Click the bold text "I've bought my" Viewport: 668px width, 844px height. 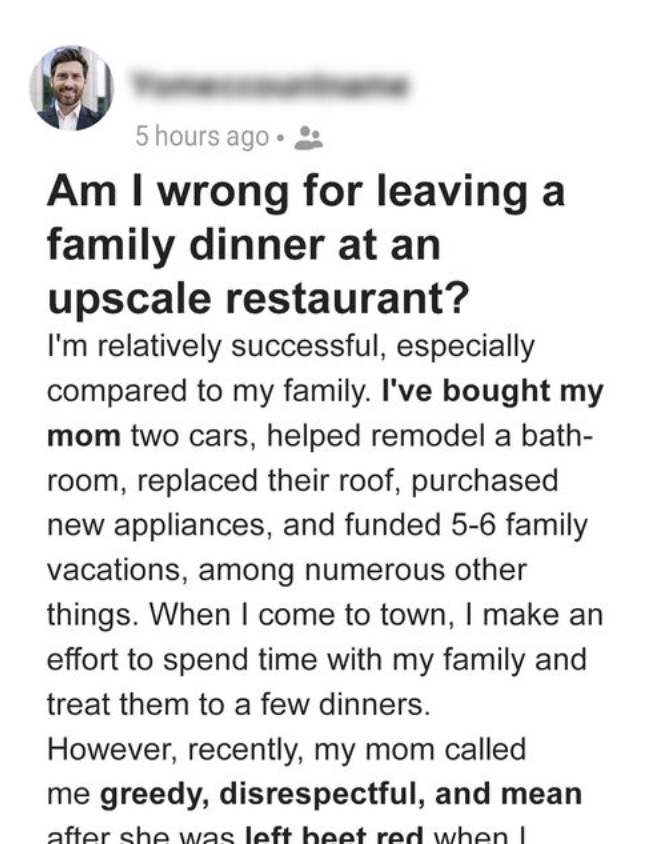point(493,392)
